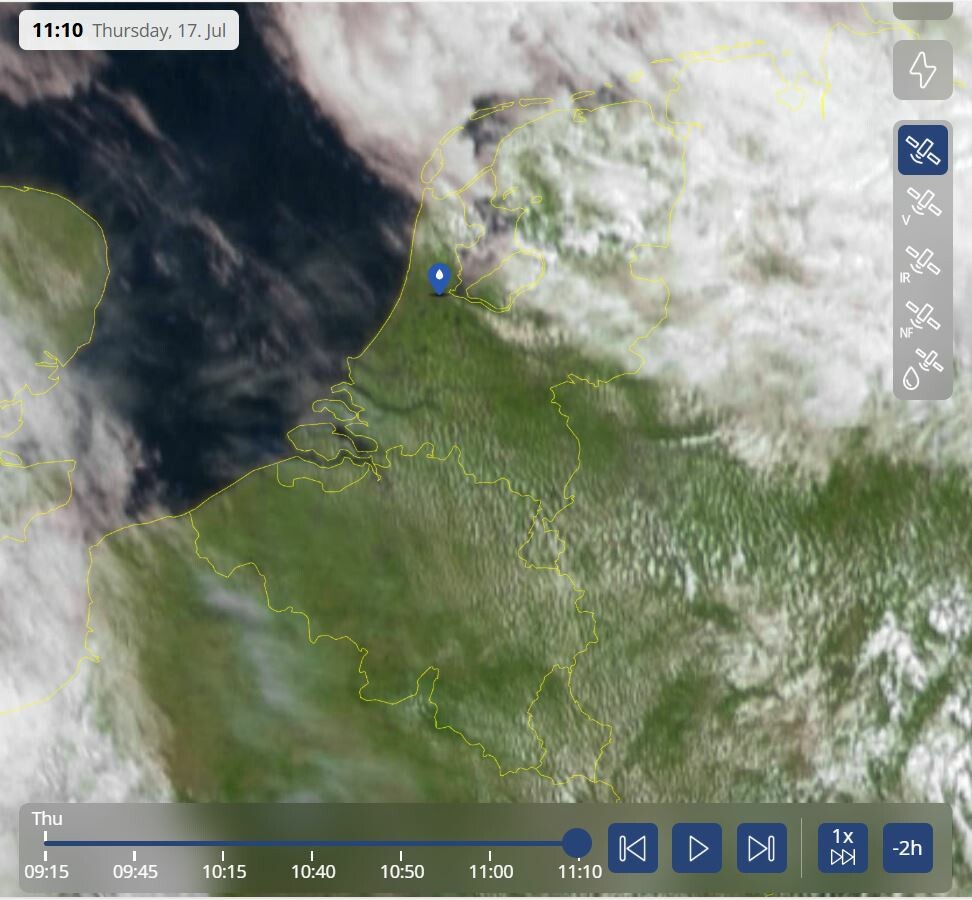Play the satellite animation
The width and height of the screenshot is (972, 900).
pyautogui.click(x=697, y=848)
